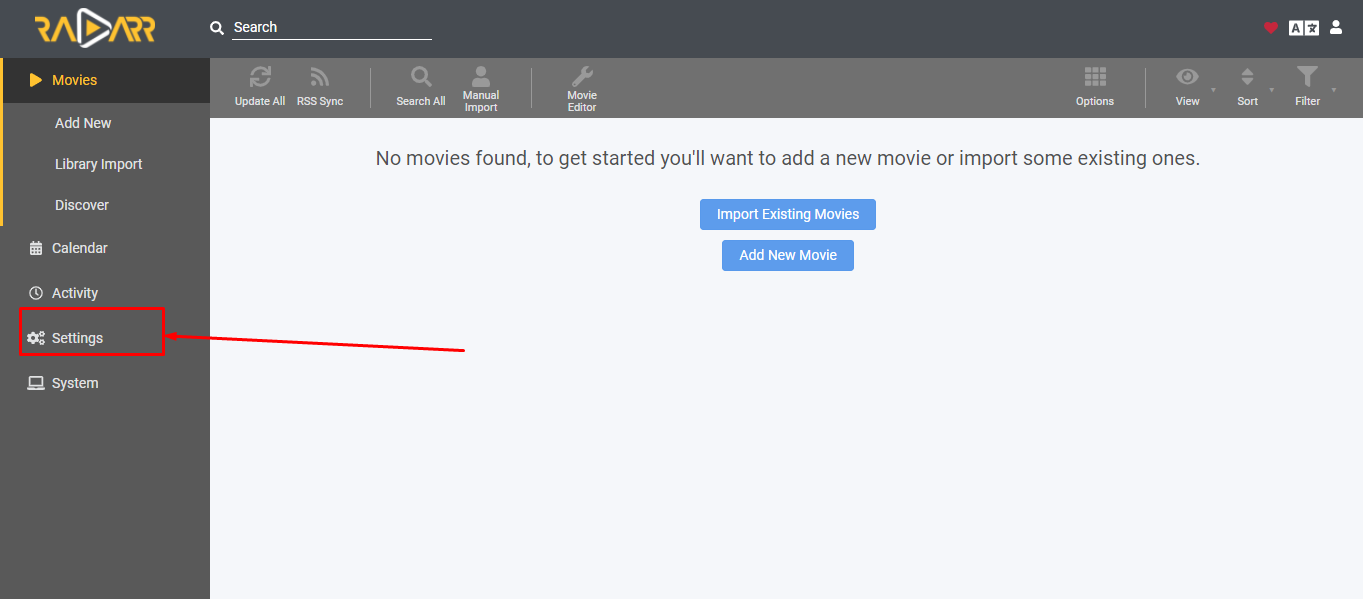This screenshot has width=1363, height=599.
Task: Switch to the Calendar section
Action: (x=79, y=247)
